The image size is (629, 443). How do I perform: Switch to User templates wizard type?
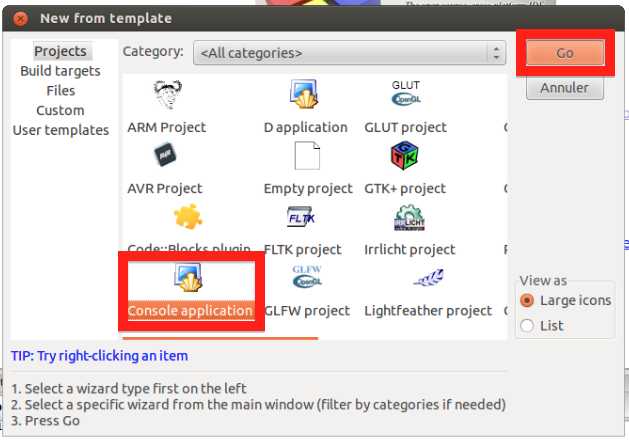click(x=61, y=130)
